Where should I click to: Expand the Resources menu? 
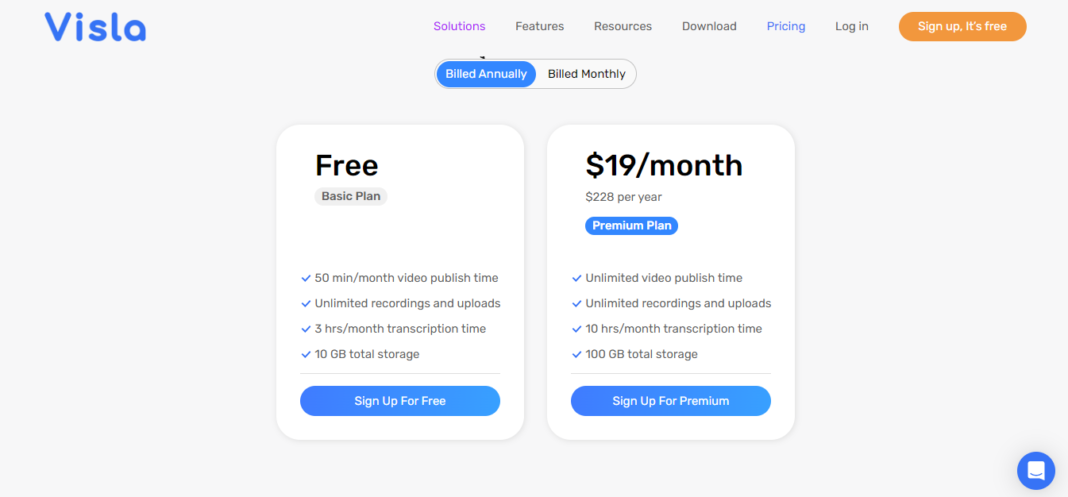(x=622, y=26)
